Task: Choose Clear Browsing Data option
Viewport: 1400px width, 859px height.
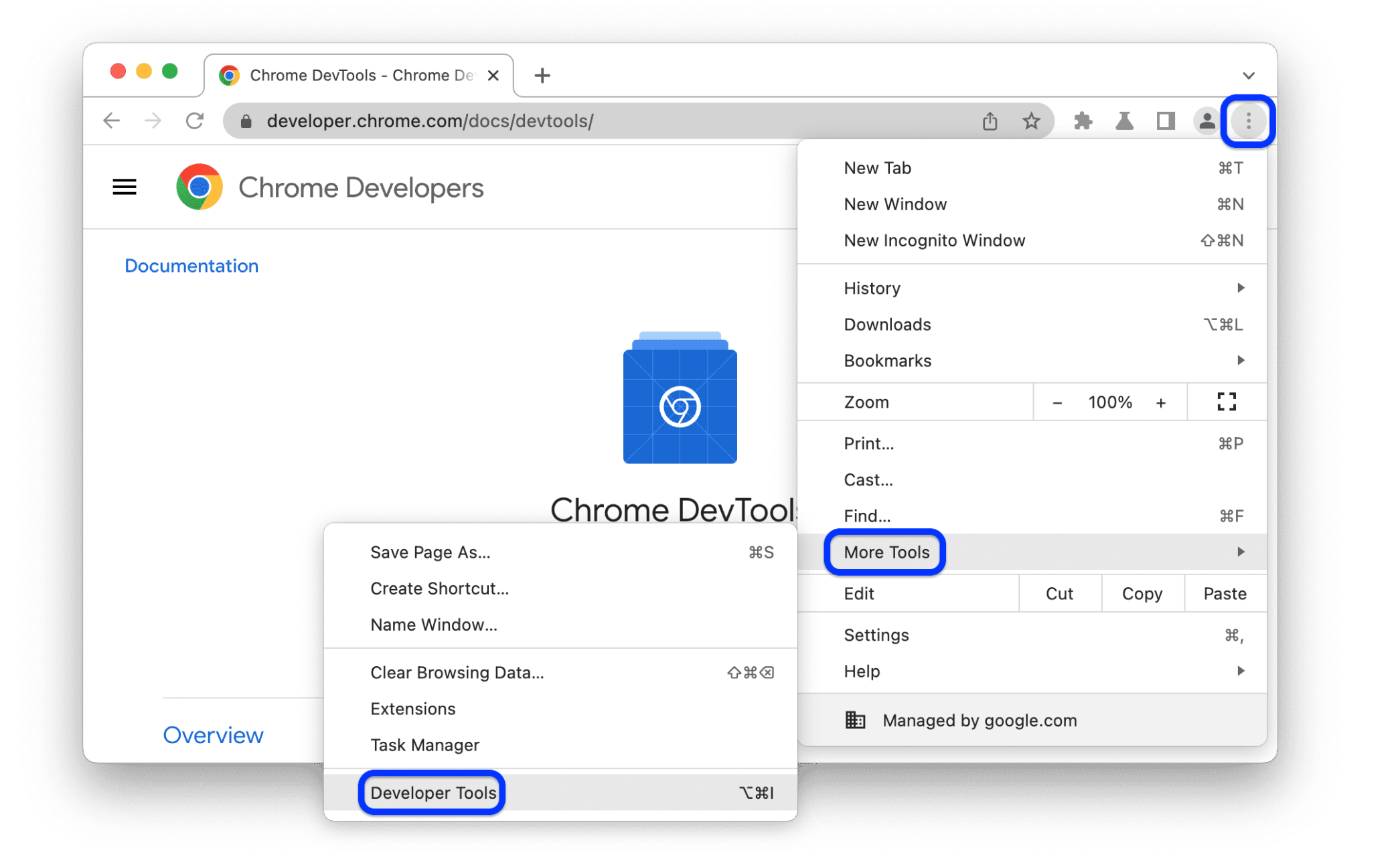Action: (457, 672)
